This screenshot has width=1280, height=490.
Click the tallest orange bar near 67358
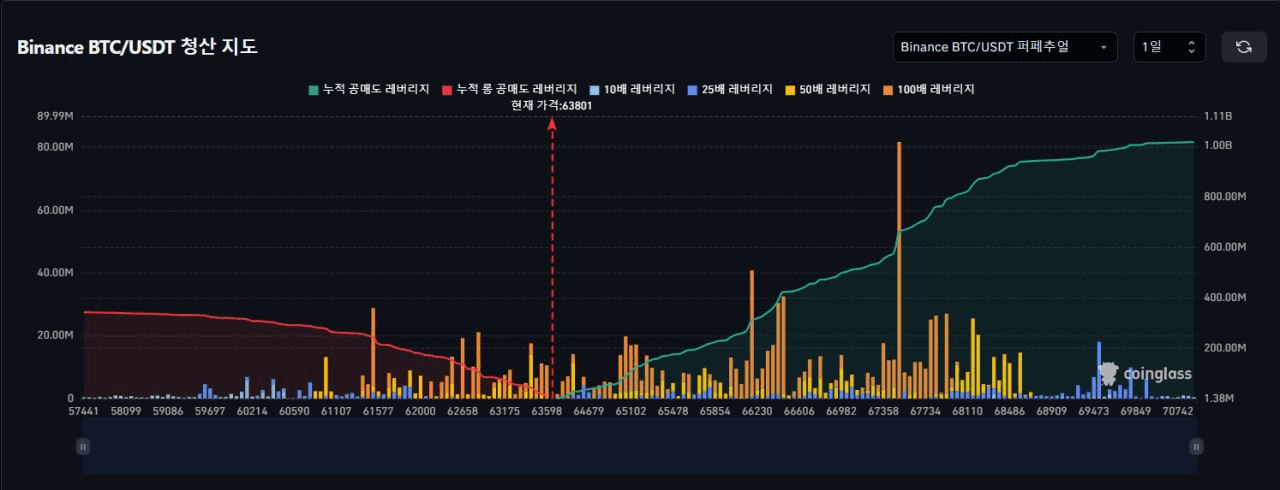click(x=899, y=269)
